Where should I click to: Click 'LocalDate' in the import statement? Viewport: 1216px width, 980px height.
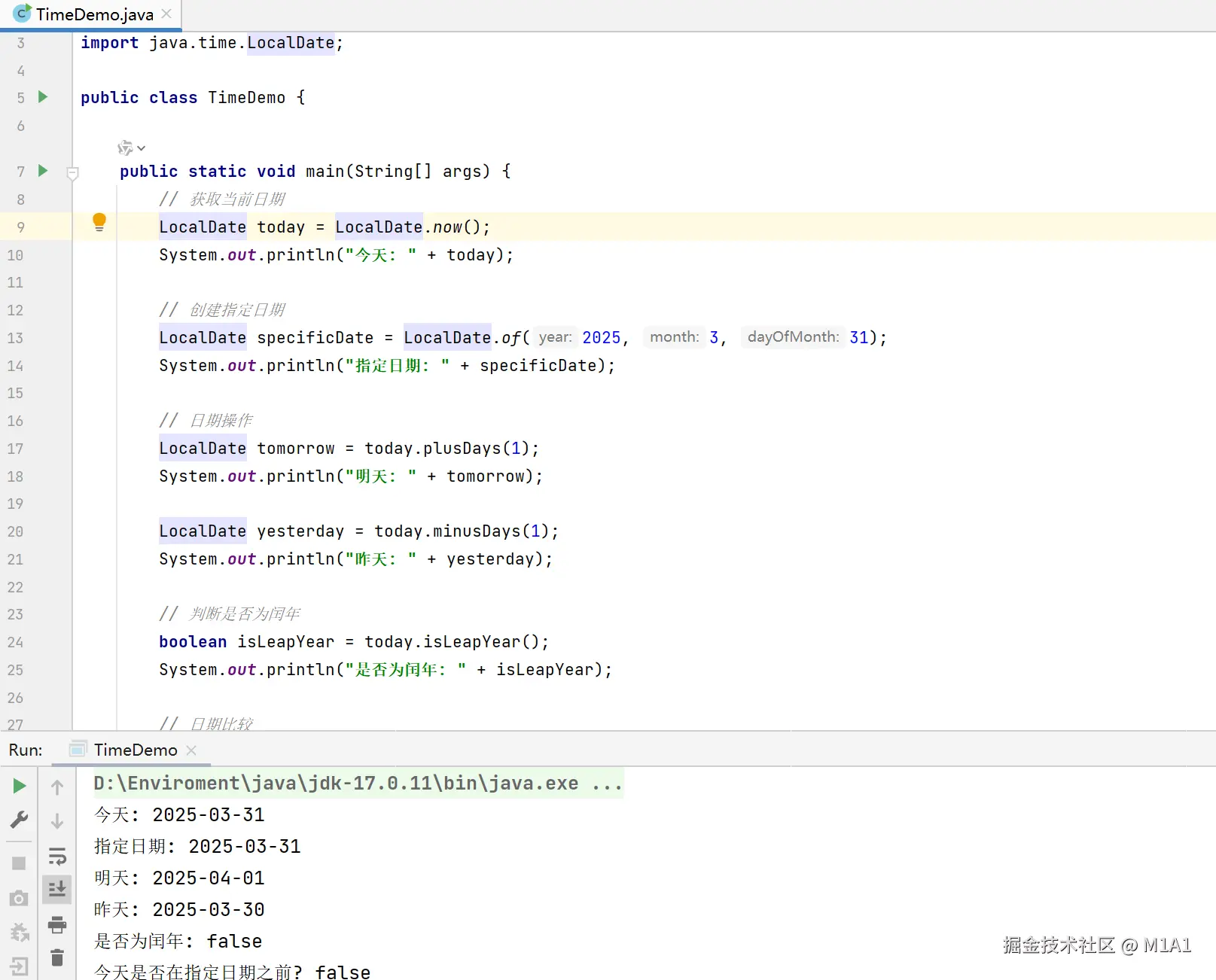pos(291,43)
